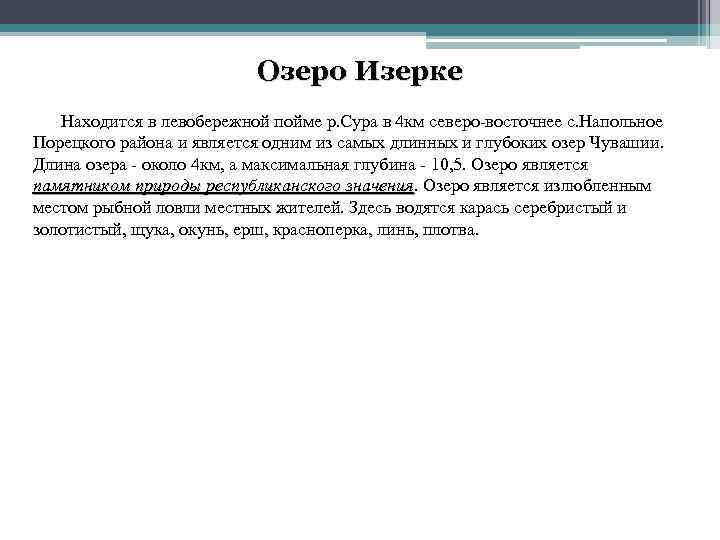Click the word 'золотистый' in the last line
The height and width of the screenshot is (540, 720).
79,230
